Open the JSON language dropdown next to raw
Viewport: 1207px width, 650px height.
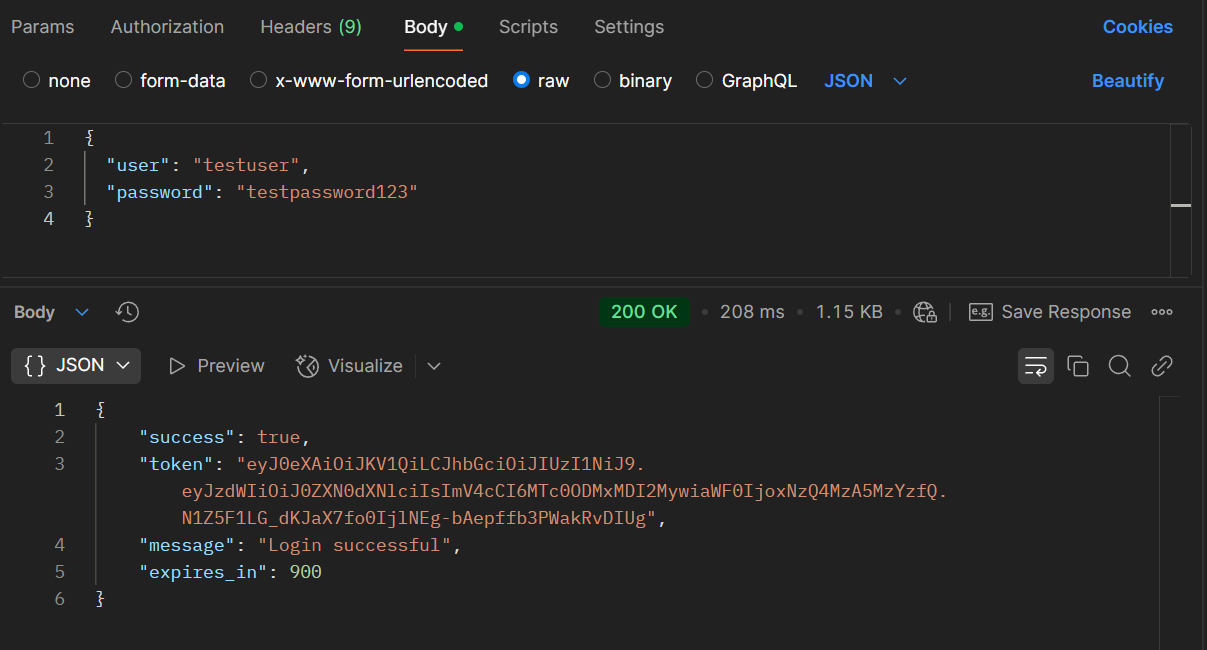865,80
